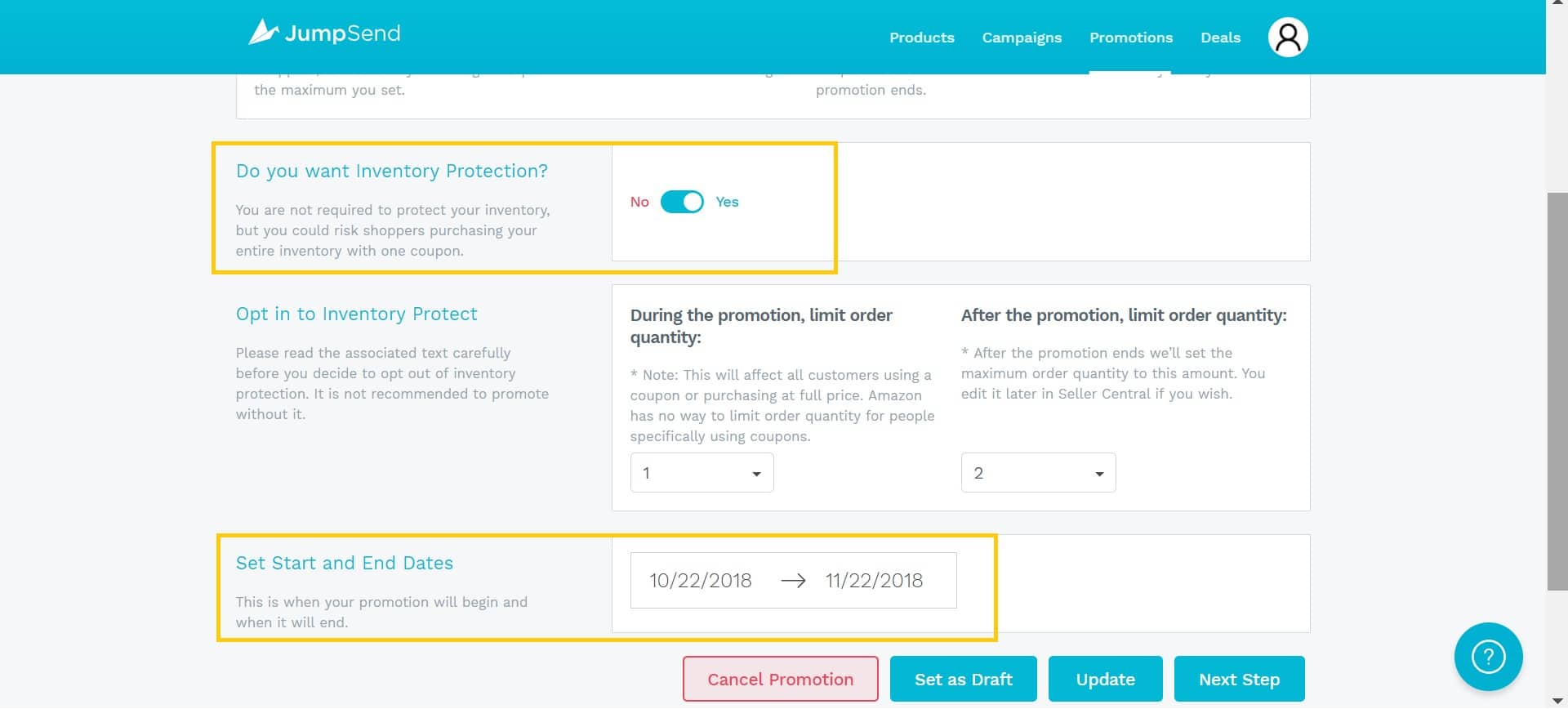
Task: Select the Yes option for Inventory Protection
Action: (x=727, y=202)
